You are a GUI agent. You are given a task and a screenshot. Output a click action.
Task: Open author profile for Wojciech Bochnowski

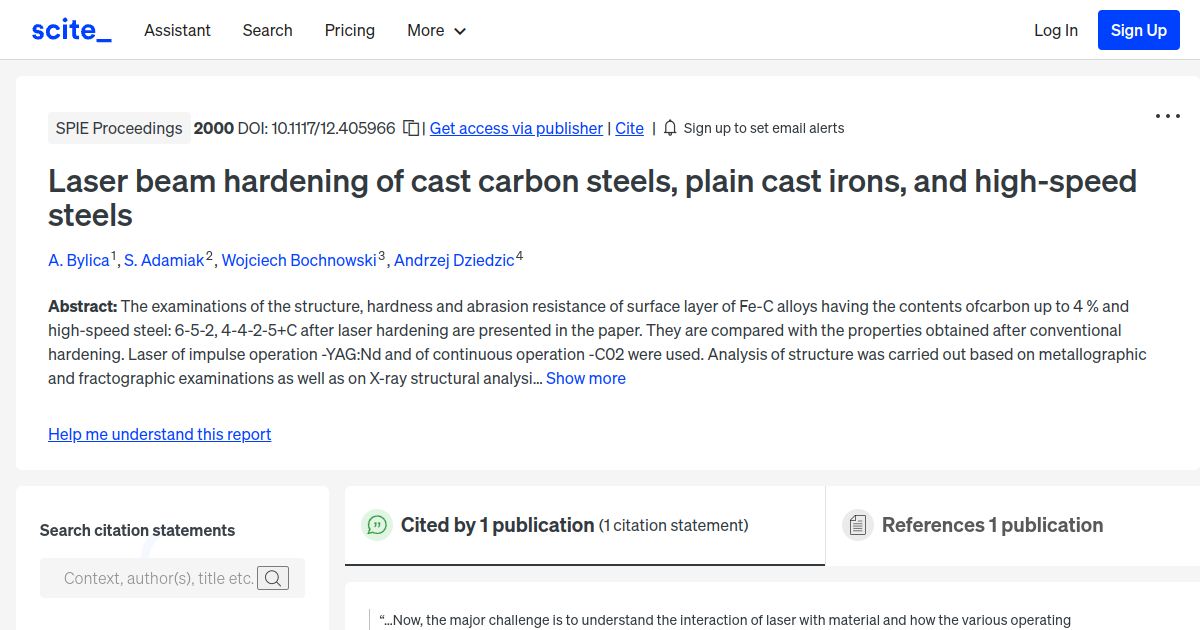tap(299, 260)
